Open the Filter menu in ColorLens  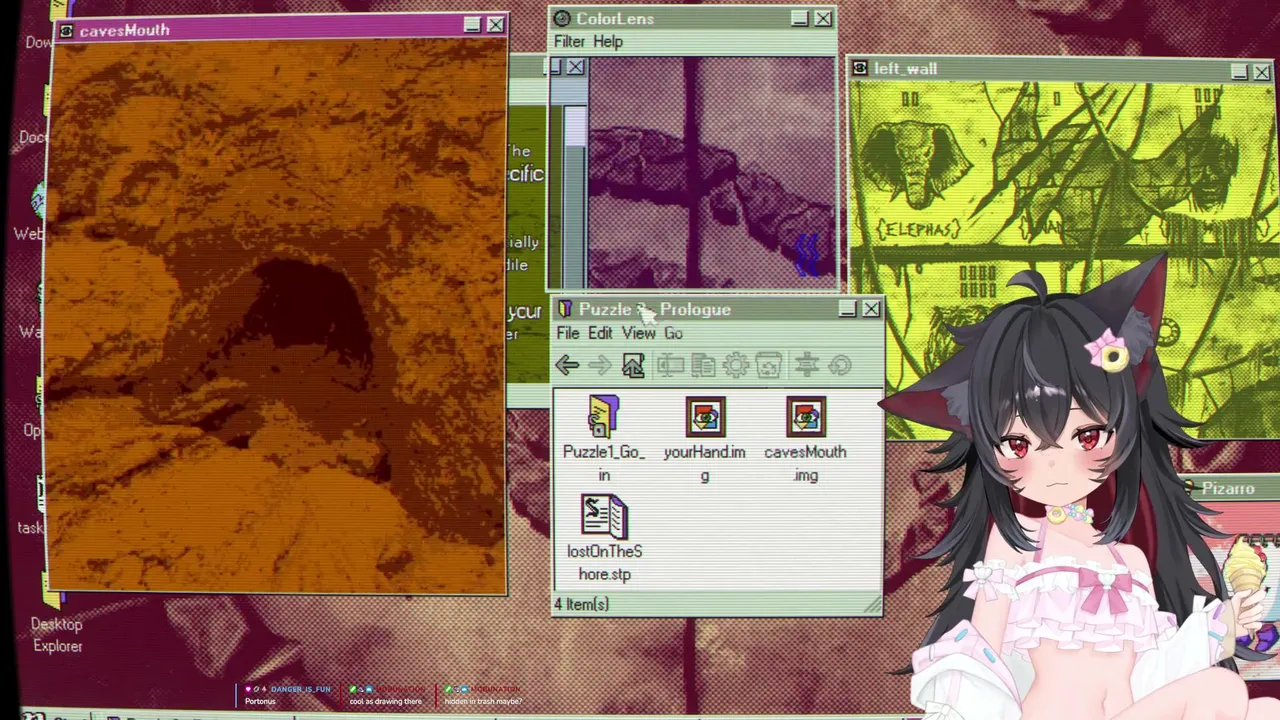click(569, 42)
